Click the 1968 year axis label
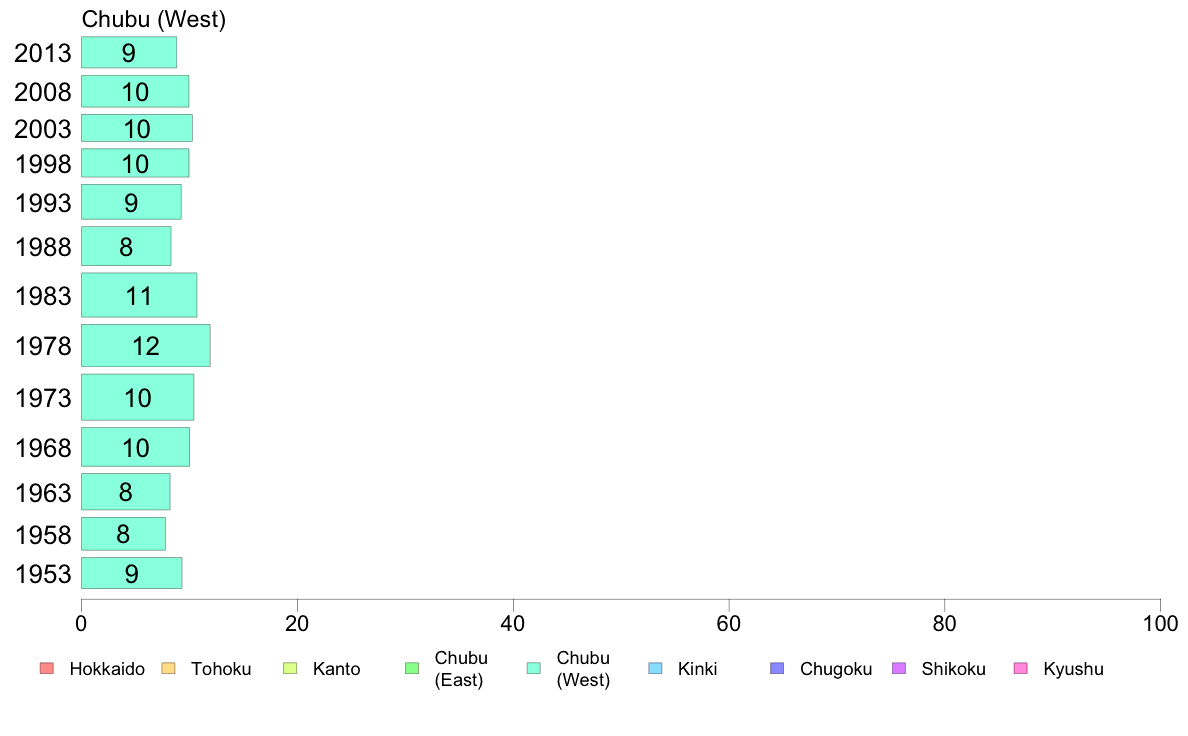The height and width of the screenshot is (736, 1188). click(x=43, y=448)
